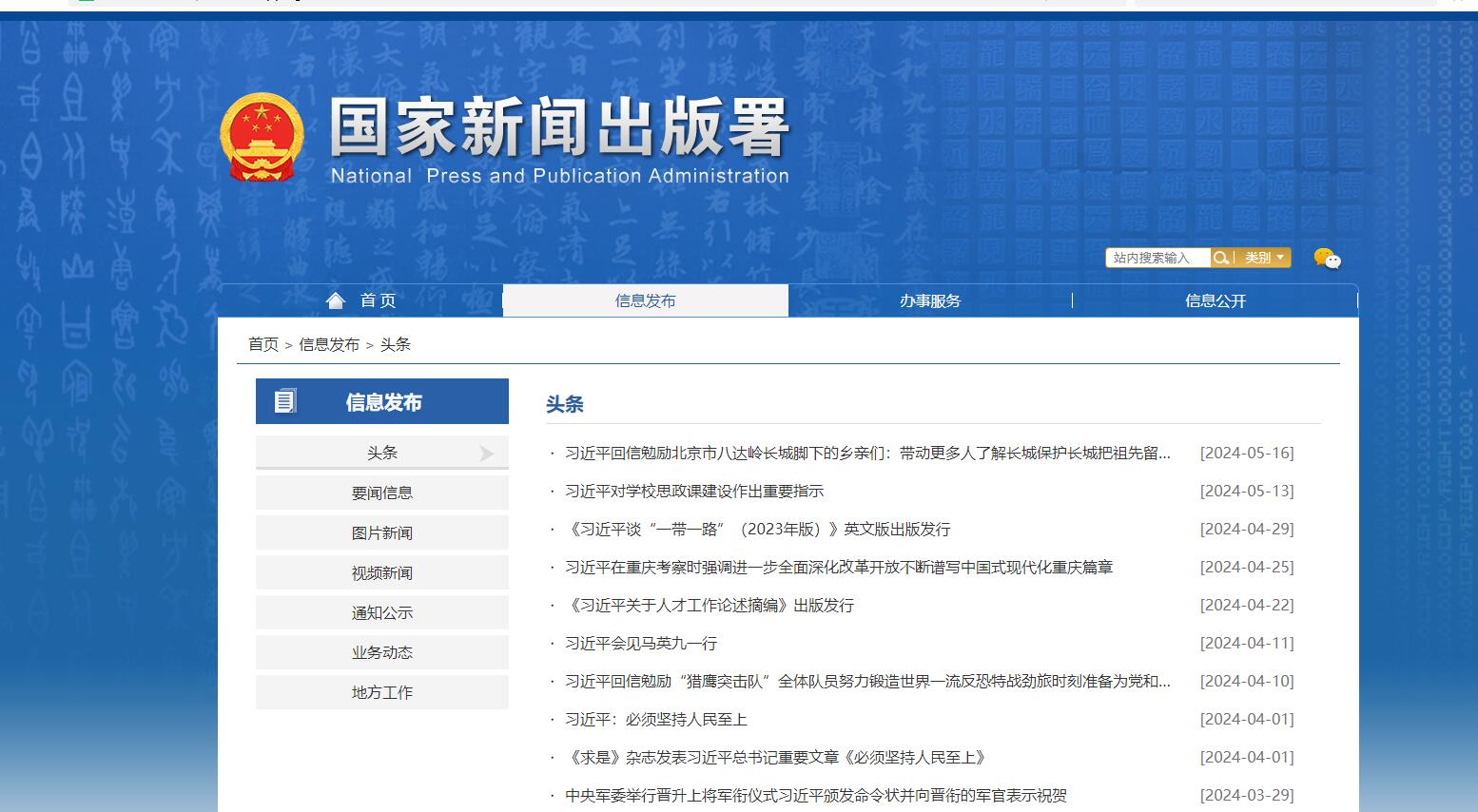Open 图片新闻 in the sidebar

tap(382, 532)
